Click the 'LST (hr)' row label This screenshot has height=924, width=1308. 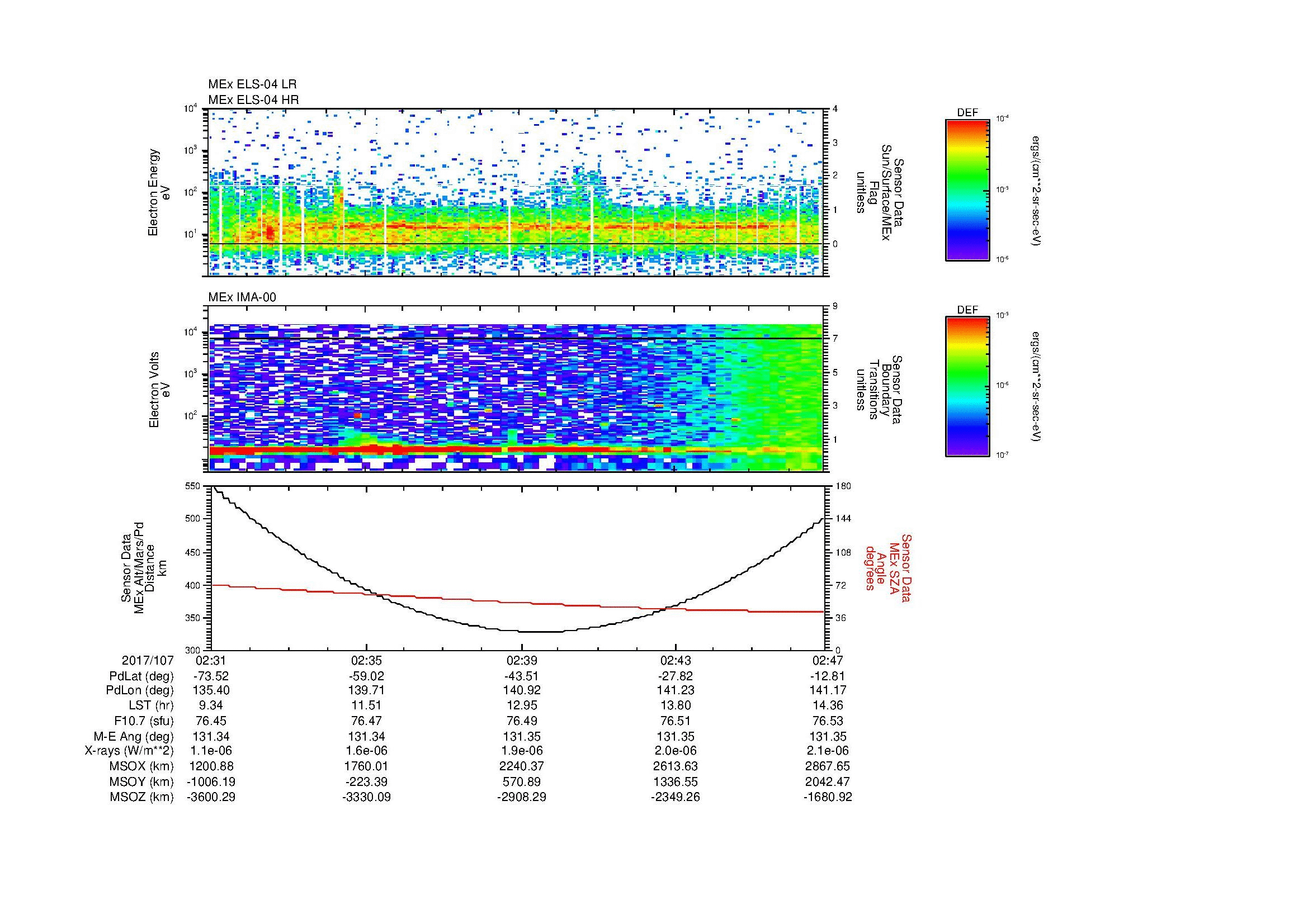151,705
